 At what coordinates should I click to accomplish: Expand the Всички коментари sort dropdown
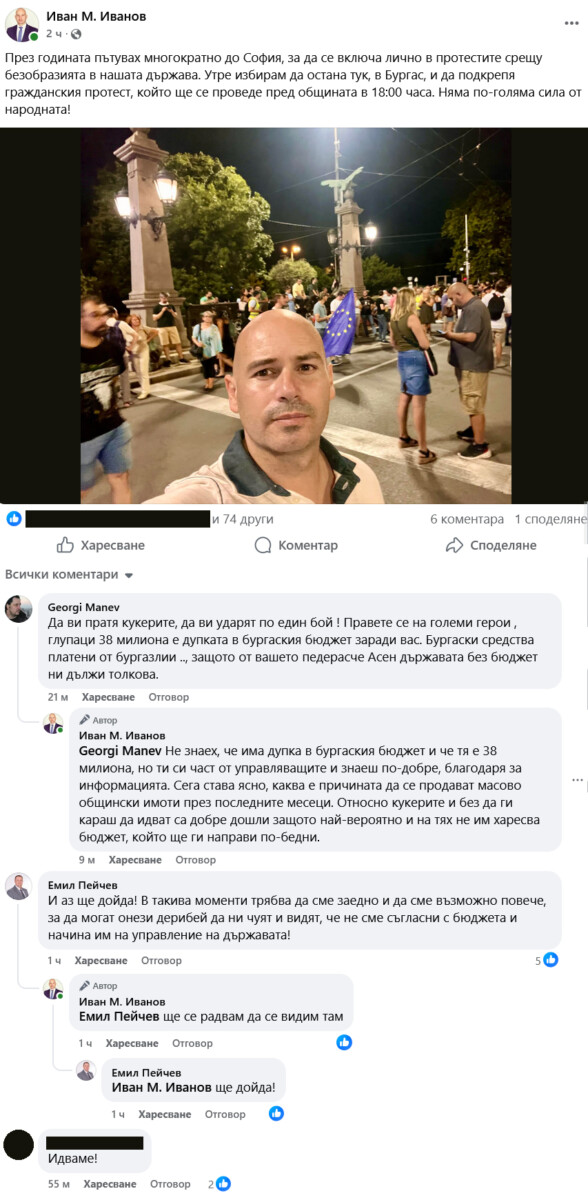(69, 575)
